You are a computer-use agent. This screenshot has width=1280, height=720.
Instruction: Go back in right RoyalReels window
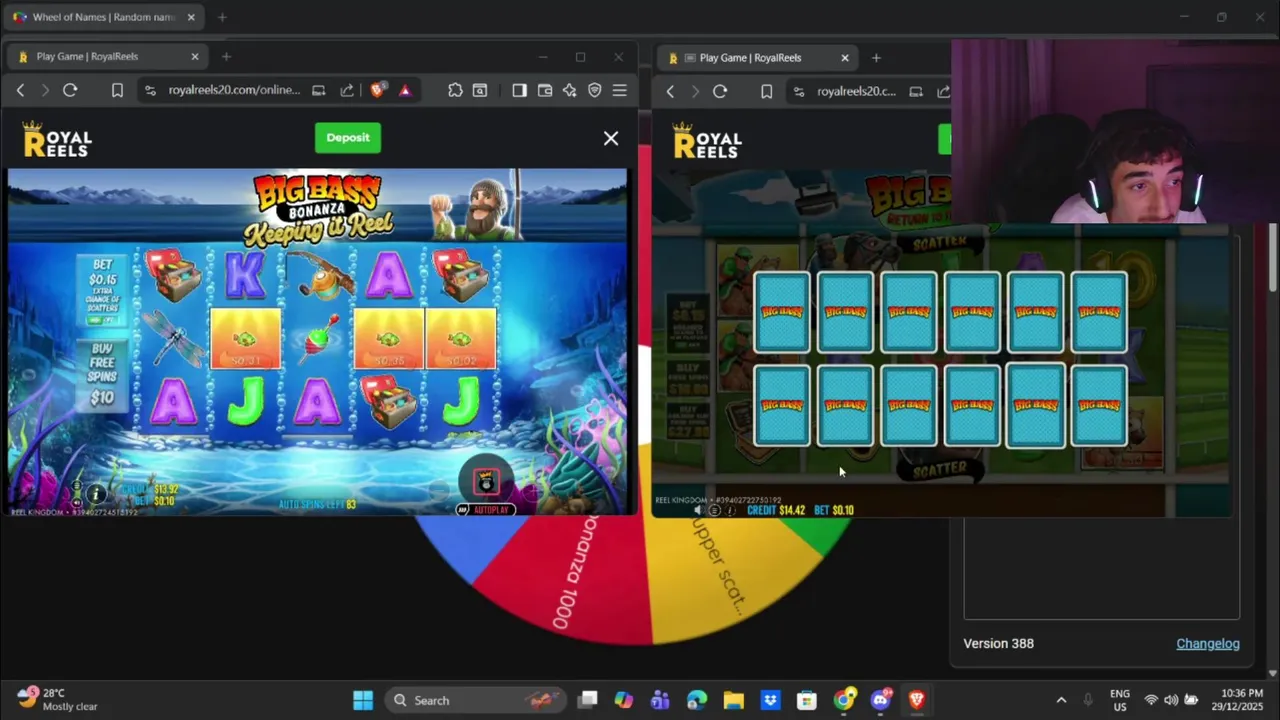coord(670,91)
